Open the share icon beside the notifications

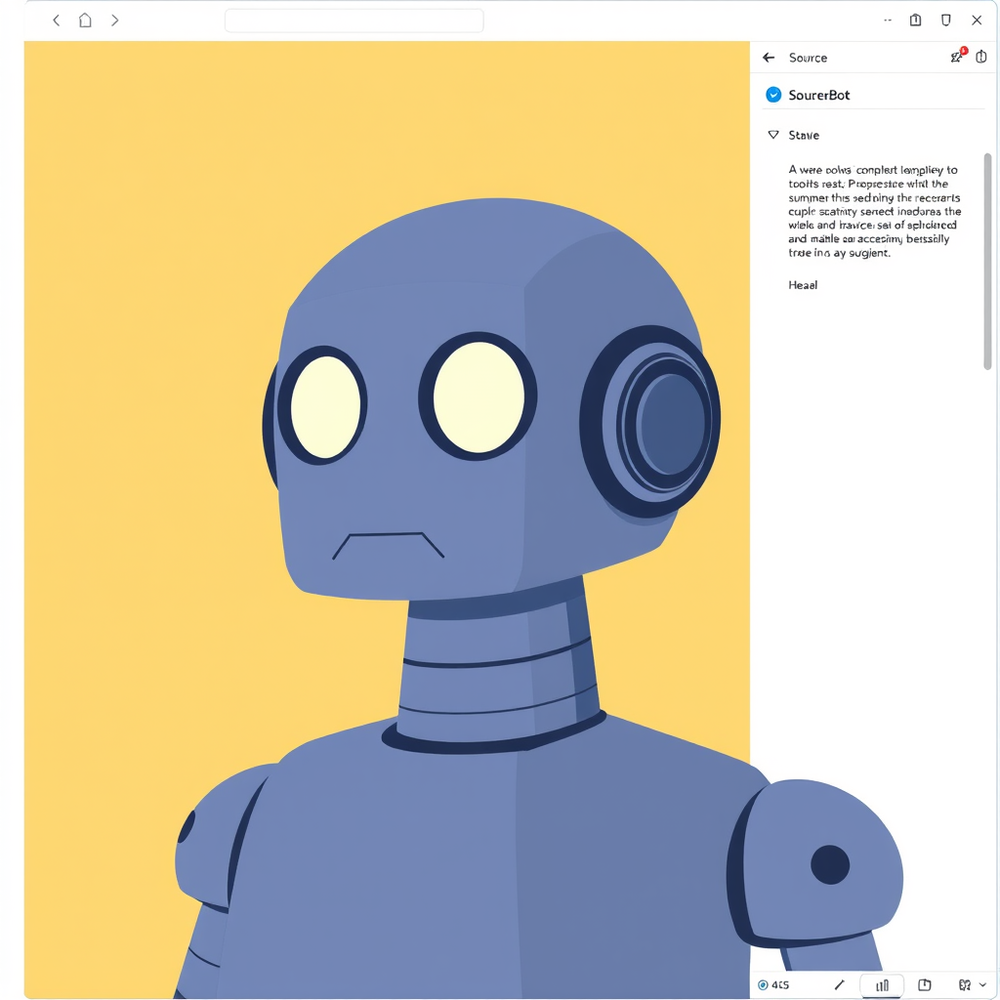[981, 57]
